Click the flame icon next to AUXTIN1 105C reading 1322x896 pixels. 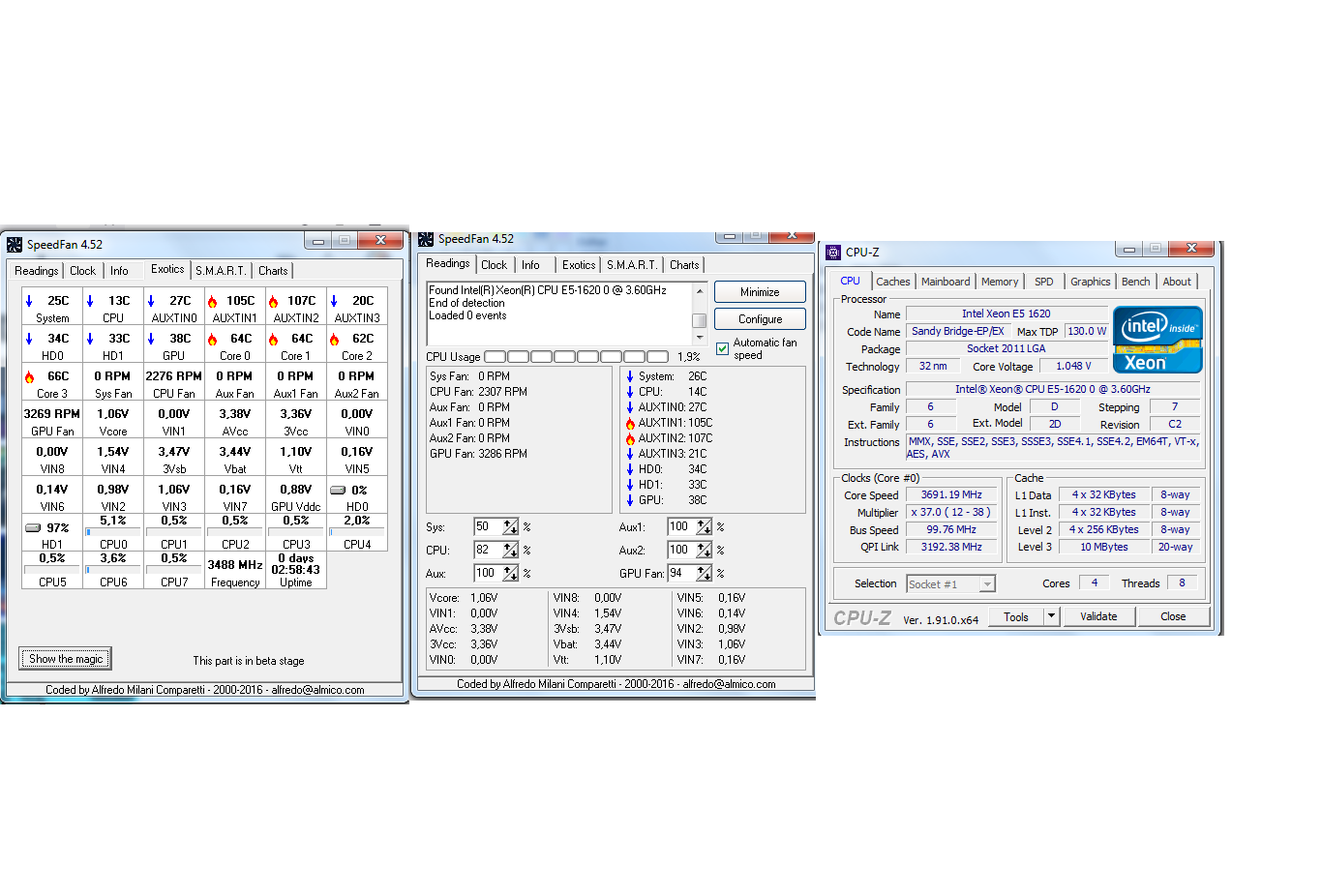click(x=630, y=423)
